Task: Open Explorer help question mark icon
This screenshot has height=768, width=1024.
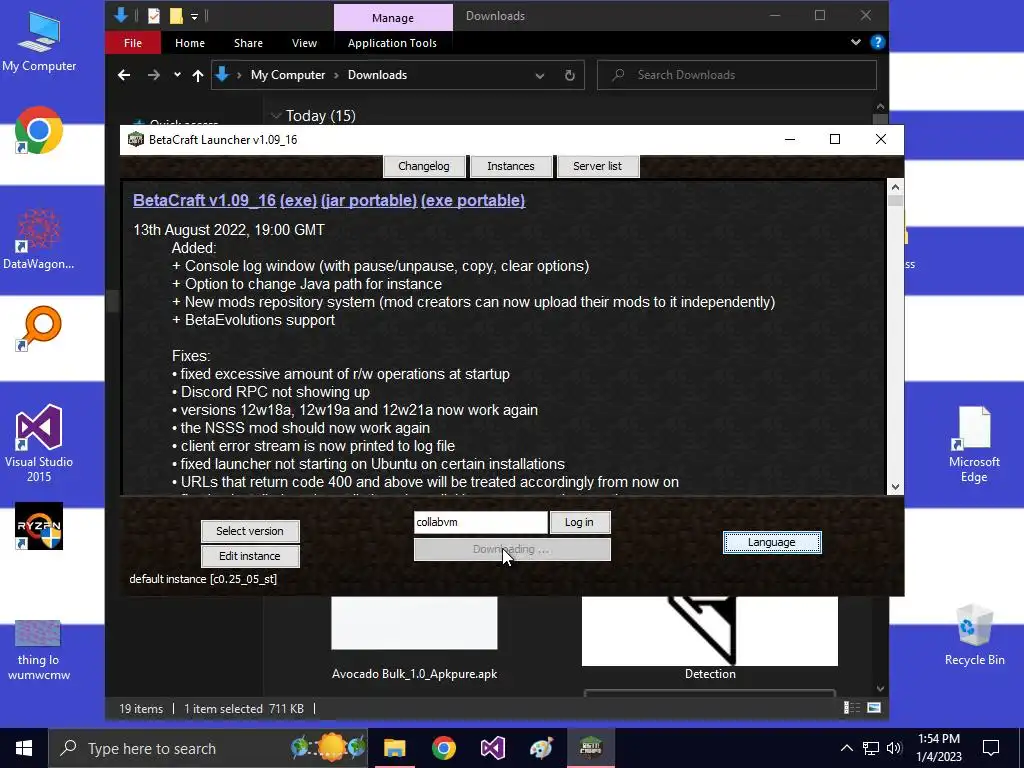Action: pos(878,42)
